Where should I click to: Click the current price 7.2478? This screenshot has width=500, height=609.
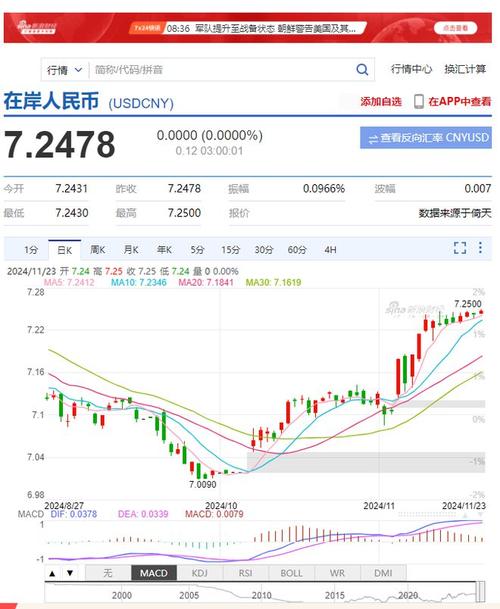click(59, 144)
